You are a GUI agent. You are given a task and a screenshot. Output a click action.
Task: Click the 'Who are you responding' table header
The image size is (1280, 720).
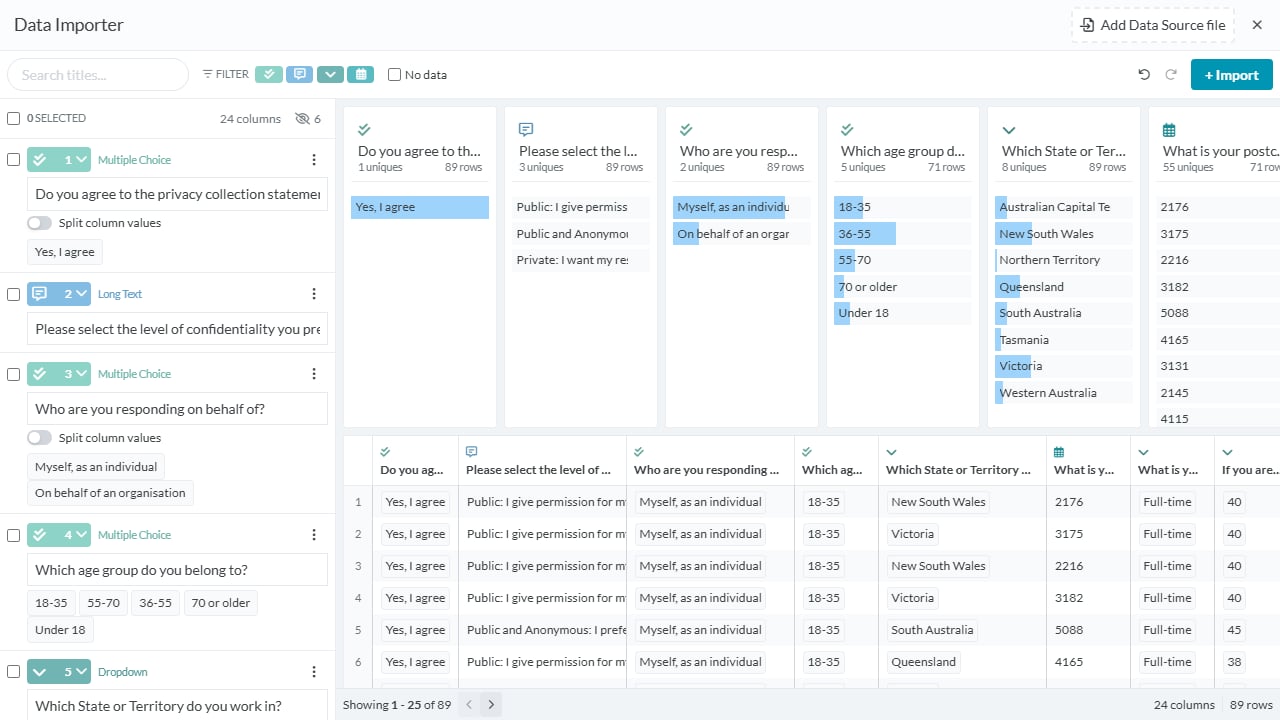pos(710,461)
